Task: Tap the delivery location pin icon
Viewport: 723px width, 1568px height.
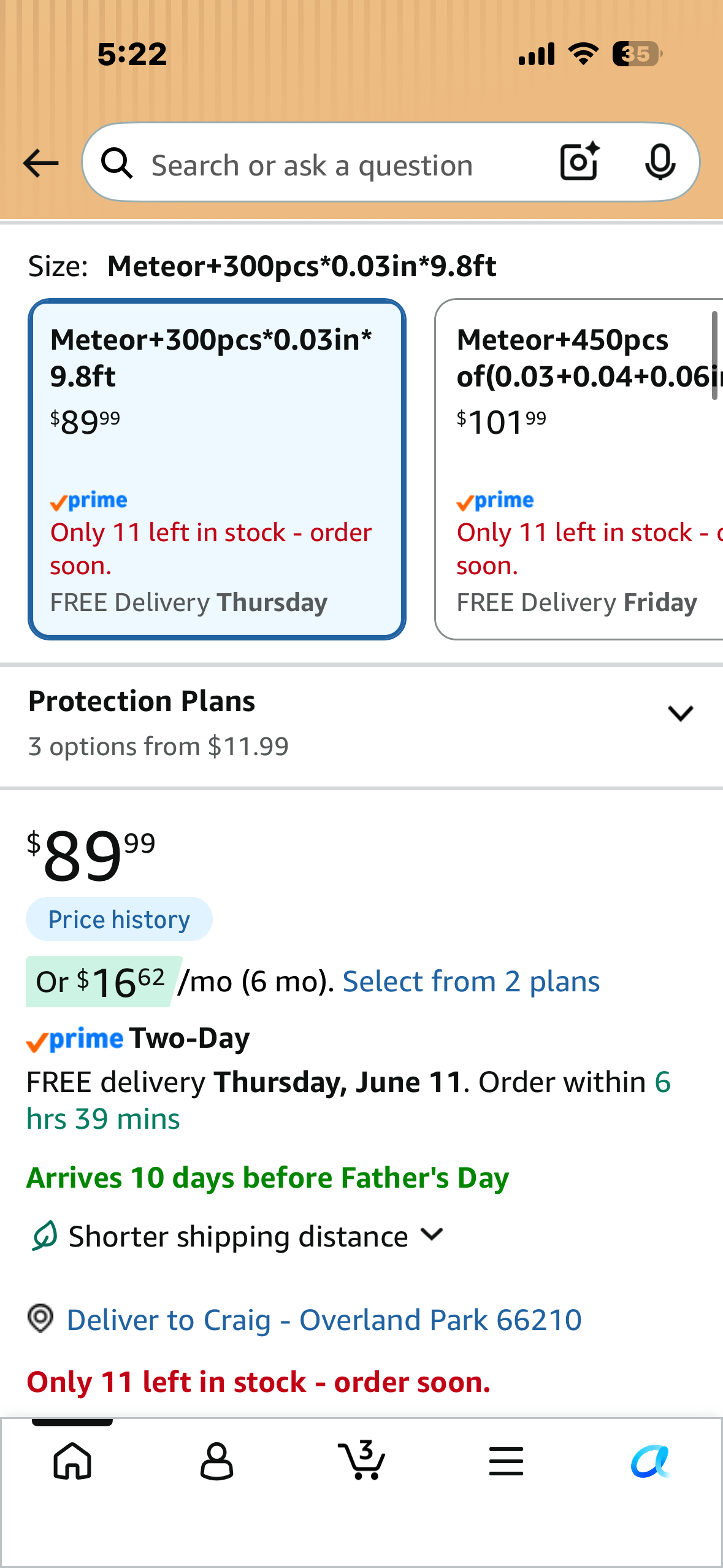Action: pyautogui.click(x=41, y=1318)
